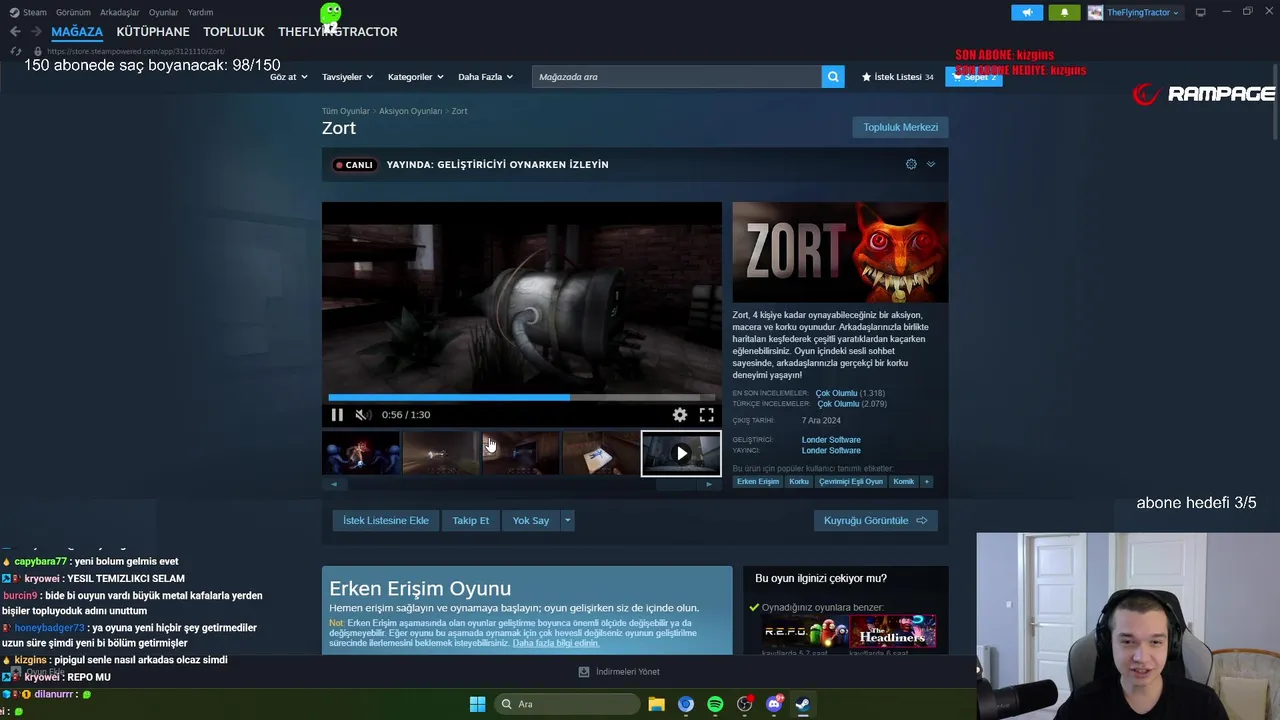Open Londer Software developer link
This screenshot has width=1280, height=720.
[831, 440]
